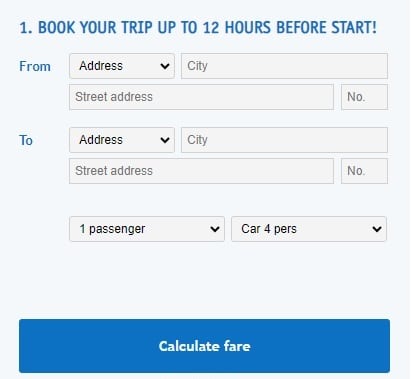Image resolution: width=411 pixels, height=379 pixels.
Task: Click the step number '1.' in heading
Action: click(26, 27)
